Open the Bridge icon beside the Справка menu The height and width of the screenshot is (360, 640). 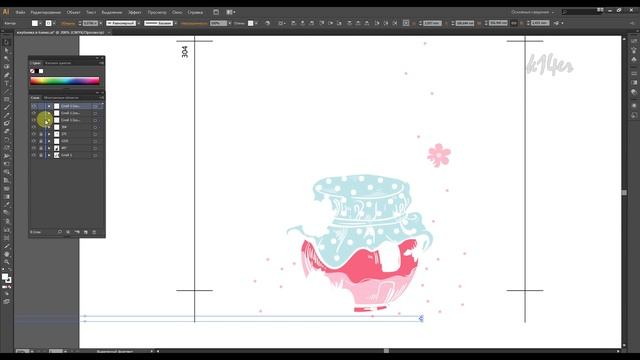[216, 12]
